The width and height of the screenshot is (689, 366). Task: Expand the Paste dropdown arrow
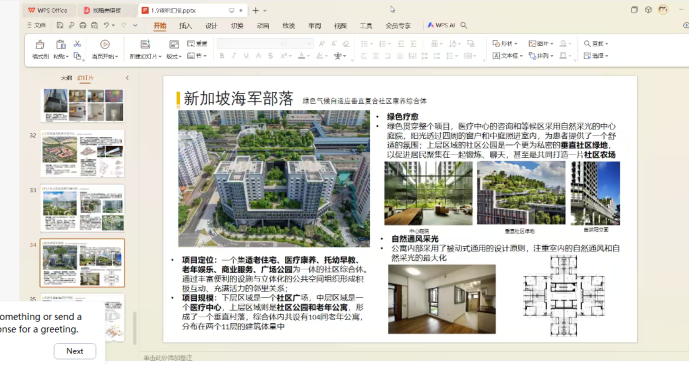tap(67, 57)
